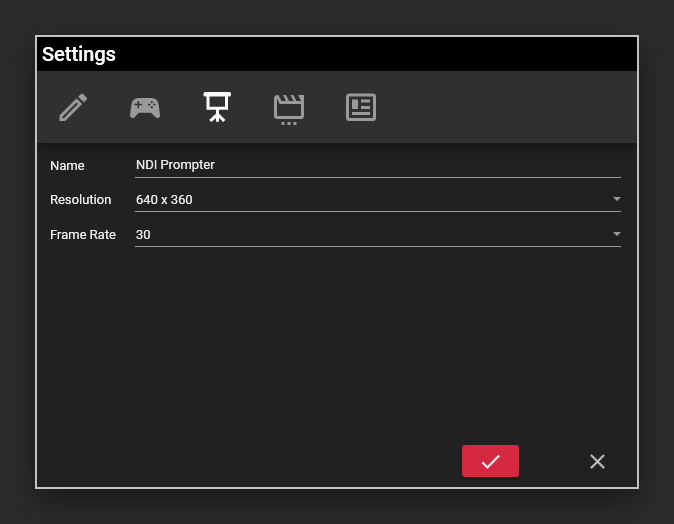Click the Frame Rate field label
Viewport: 674px width, 524px height.
pyautogui.click(x=83, y=235)
